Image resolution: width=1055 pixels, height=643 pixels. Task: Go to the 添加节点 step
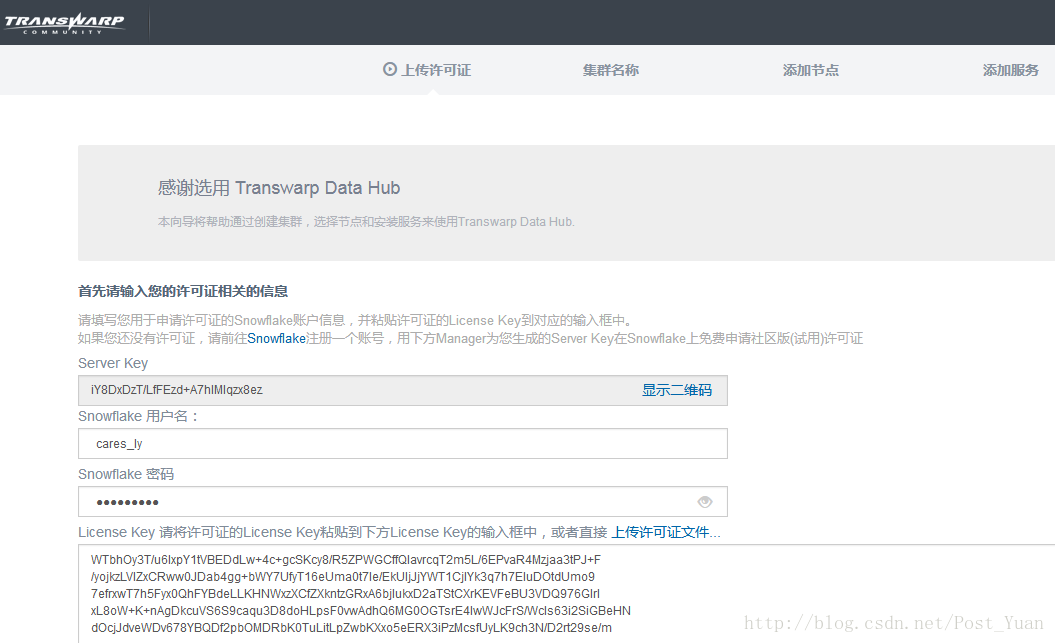(811, 70)
